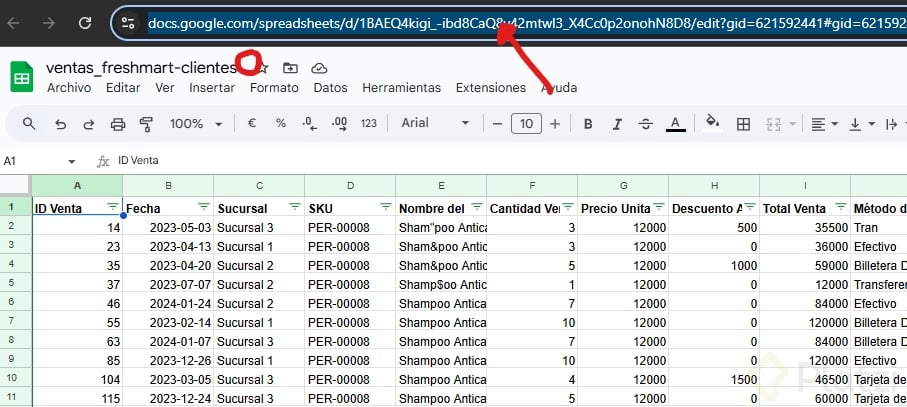
Task: Open the Insertar menu
Action: pos(212,88)
